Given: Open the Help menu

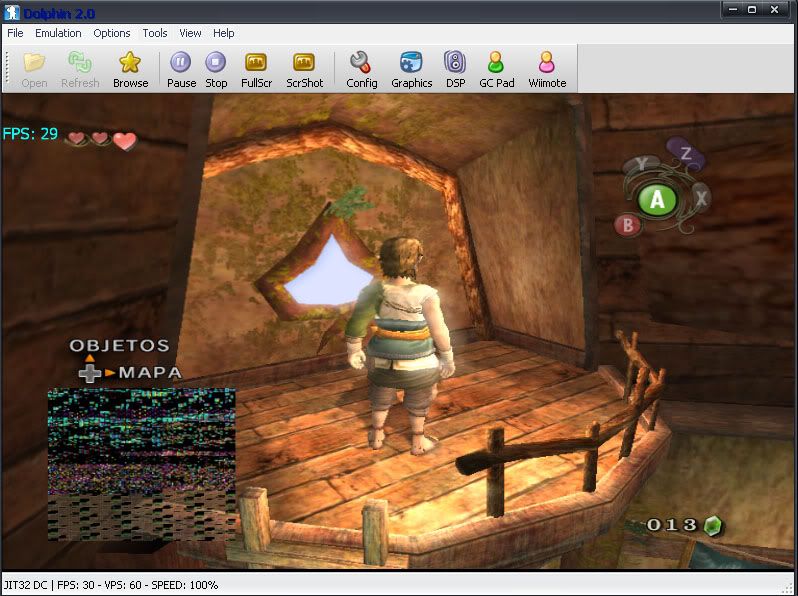Looking at the screenshot, I should tap(223, 33).
